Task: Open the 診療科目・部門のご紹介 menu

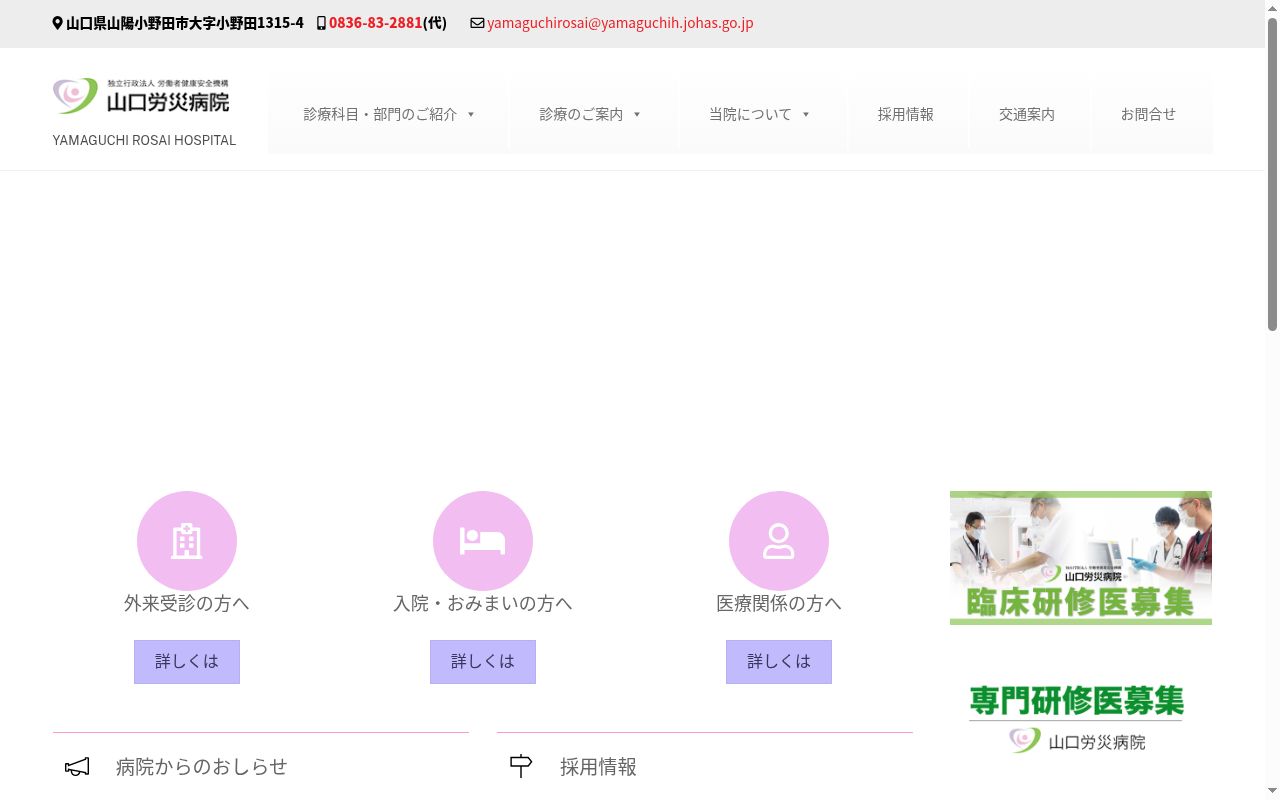Action: 389,115
